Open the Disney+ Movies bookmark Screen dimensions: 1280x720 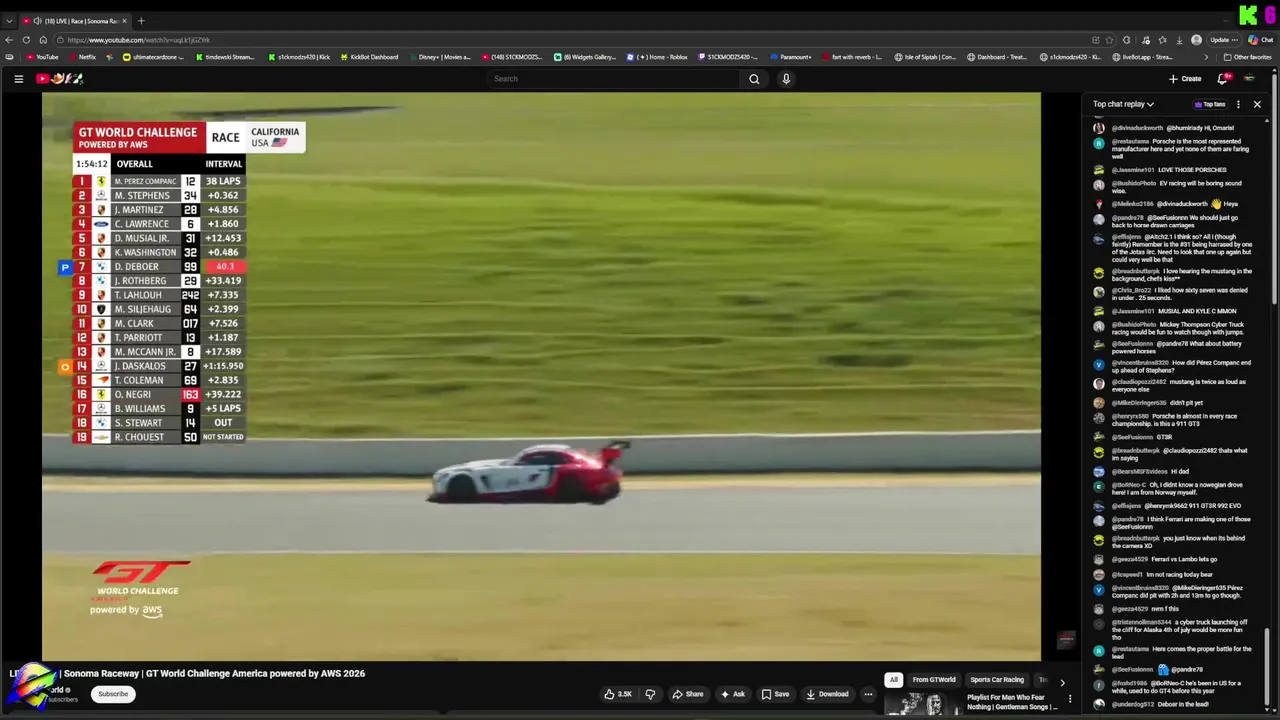click(x=438, y=57)
